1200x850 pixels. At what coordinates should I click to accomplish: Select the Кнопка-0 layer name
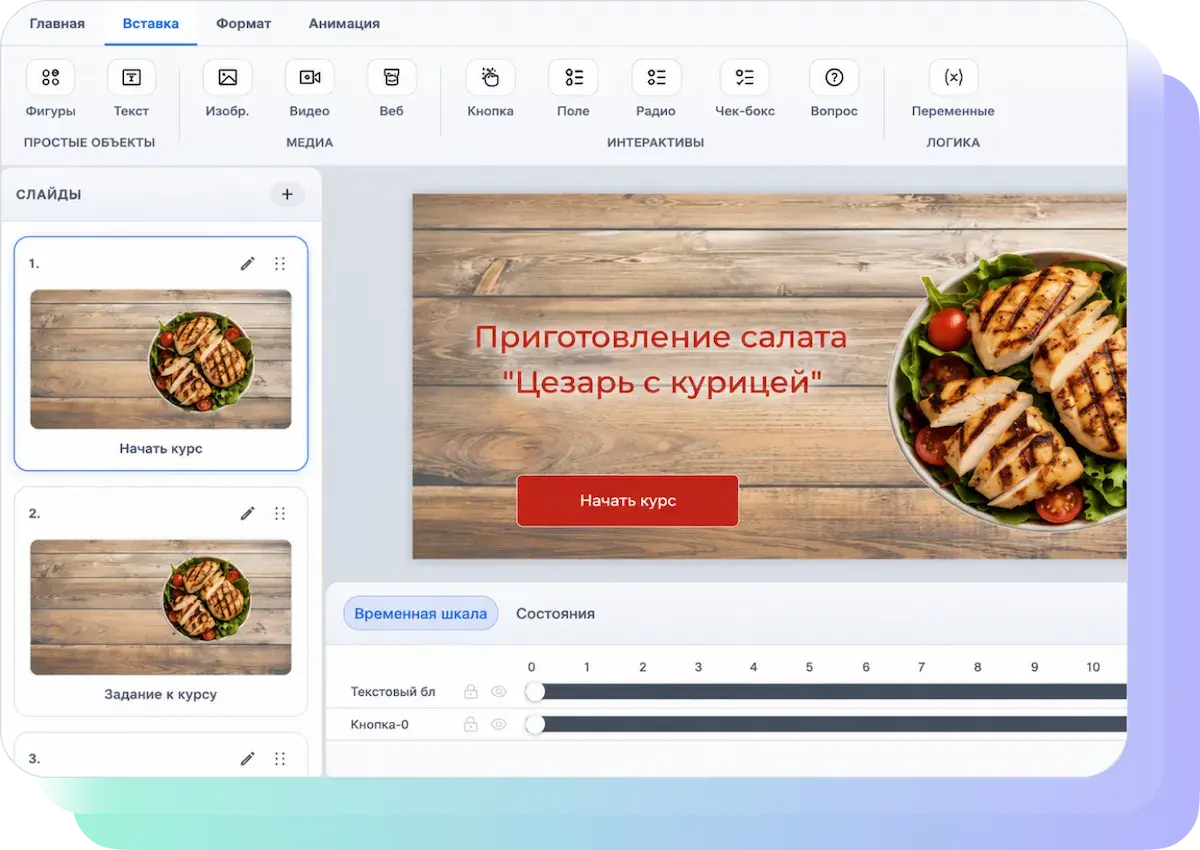tap(379, 724)
